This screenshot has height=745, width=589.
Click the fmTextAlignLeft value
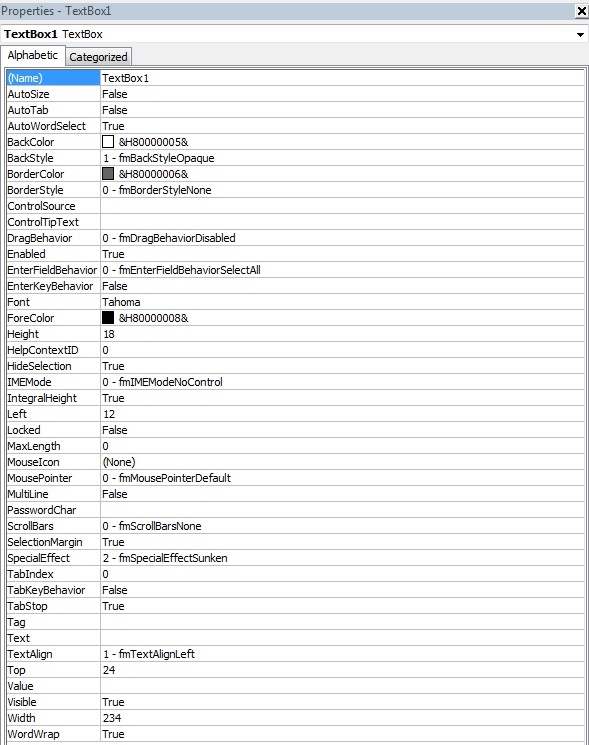[342, 654]
